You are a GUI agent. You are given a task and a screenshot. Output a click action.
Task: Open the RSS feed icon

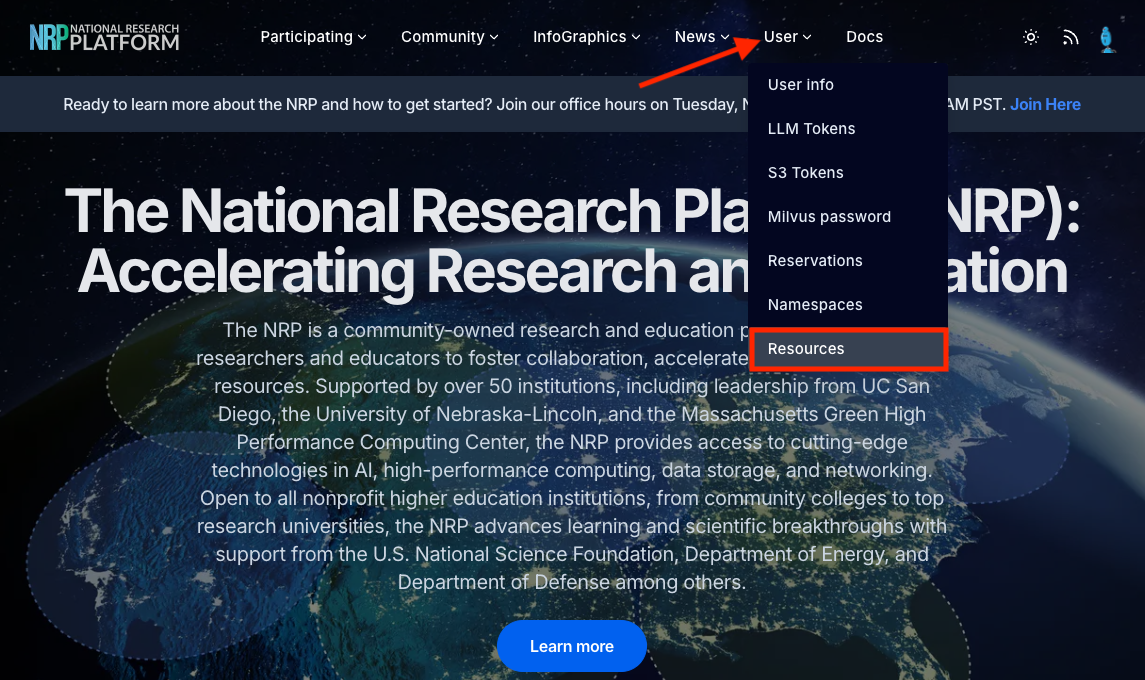tap(1070, 37)
